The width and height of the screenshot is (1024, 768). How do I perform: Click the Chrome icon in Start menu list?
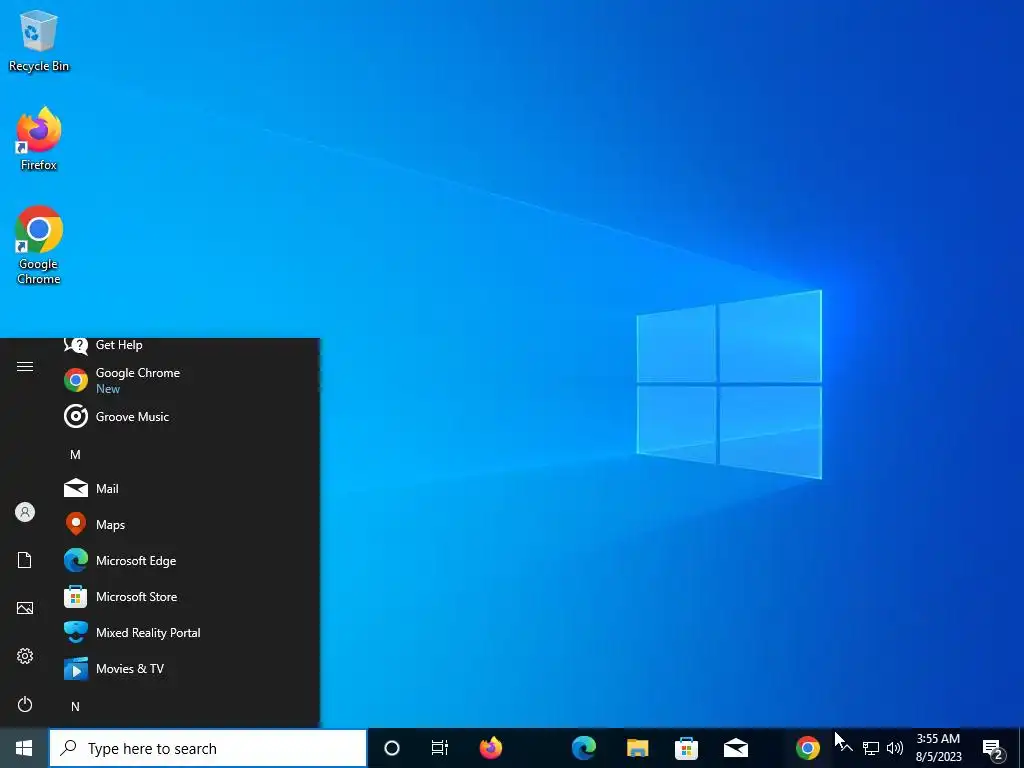[x=76, y=380]
